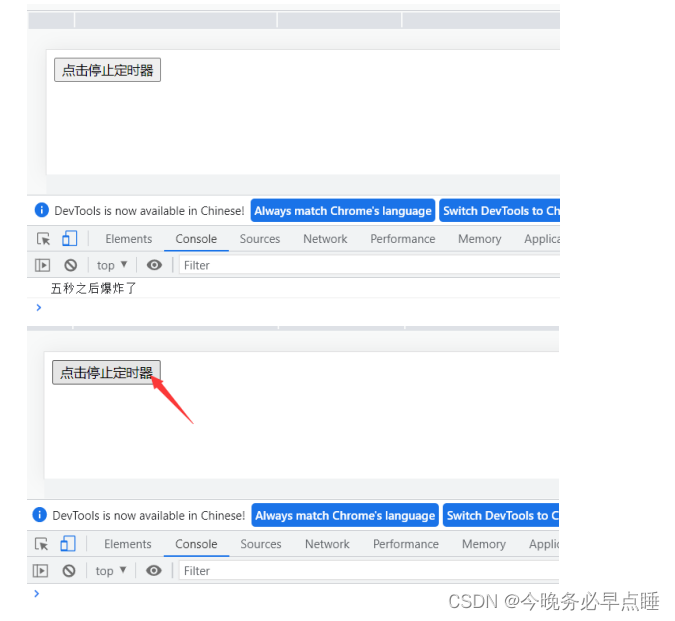The image size is (675, 621).
Task: Click info icon in lower DevTools notice
Action: click(40, 515)
